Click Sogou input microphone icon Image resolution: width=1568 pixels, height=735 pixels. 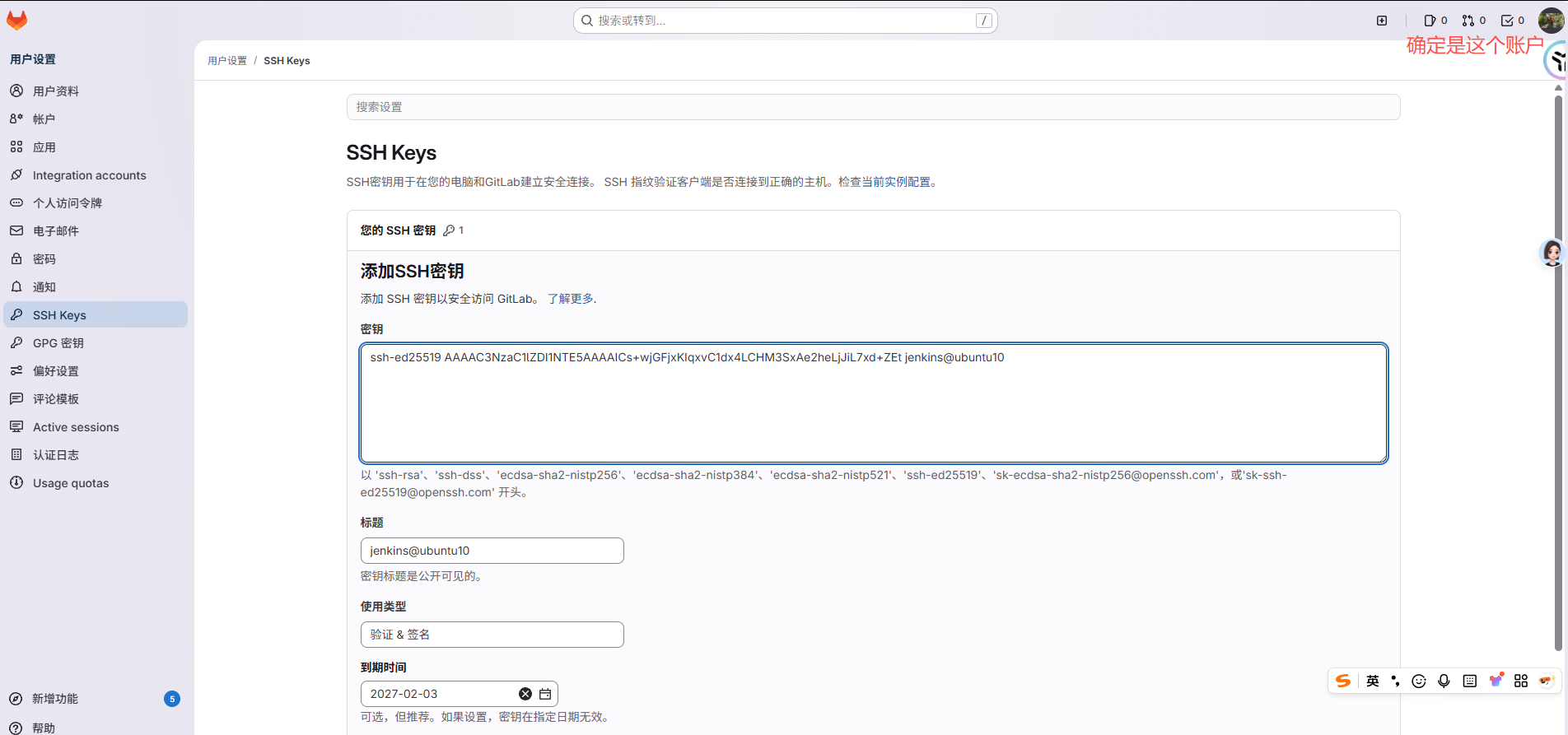(1444, 681)
